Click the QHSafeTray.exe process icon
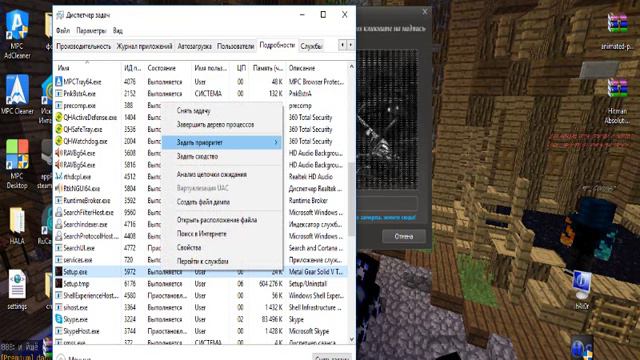The width and height of the screenshot is (640, 360). (x=59, y=129)
